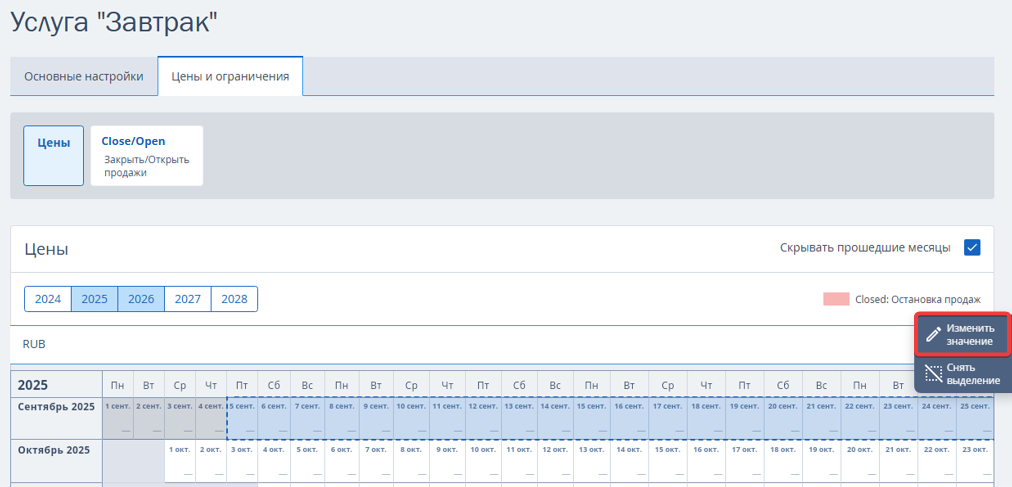
Task: Click the 14 сент. cell
Action: 556,419
